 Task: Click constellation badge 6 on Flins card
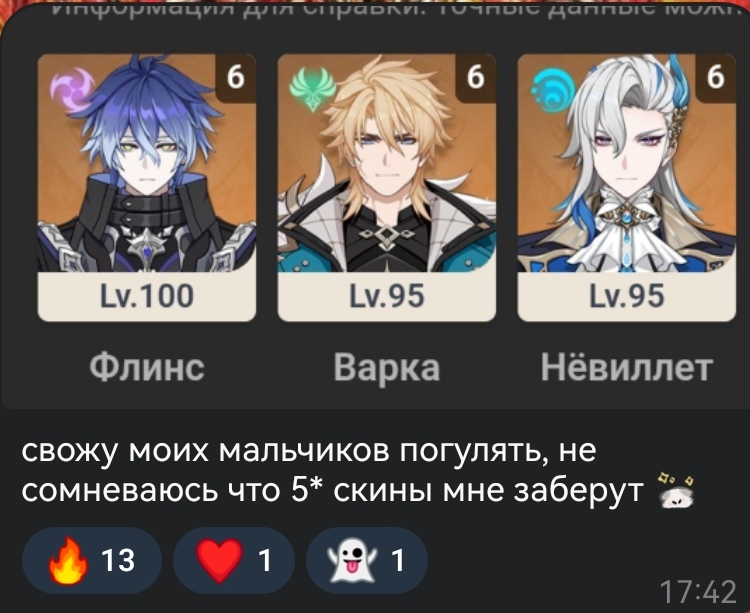coord(235,78)
